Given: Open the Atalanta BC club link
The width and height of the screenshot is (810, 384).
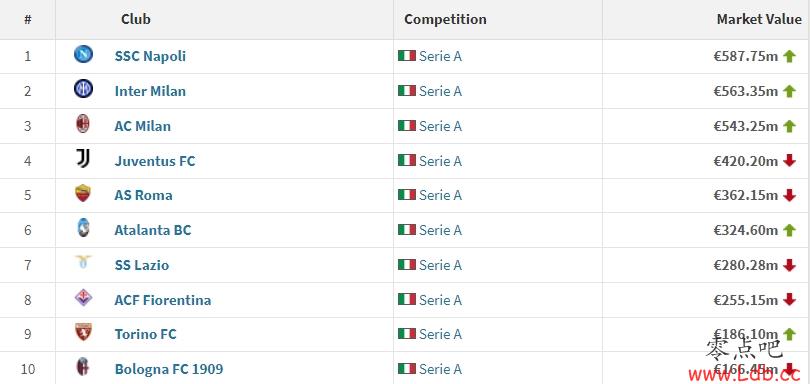Looking at the screenshot, I should (153, 230).
